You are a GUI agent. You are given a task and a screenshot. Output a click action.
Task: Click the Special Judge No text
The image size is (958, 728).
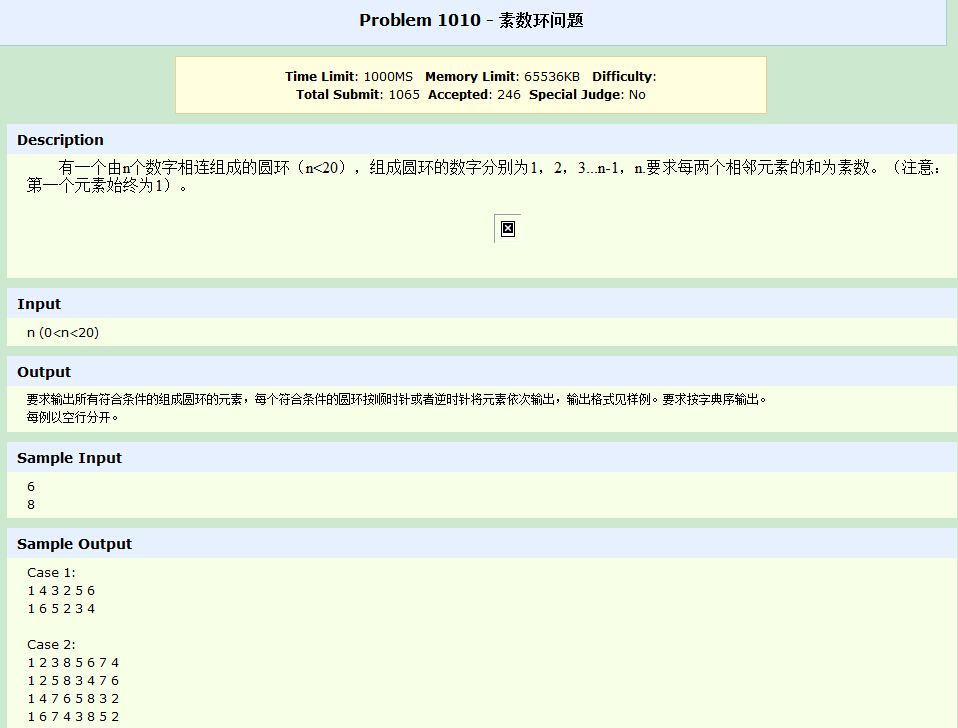point(587,95)
